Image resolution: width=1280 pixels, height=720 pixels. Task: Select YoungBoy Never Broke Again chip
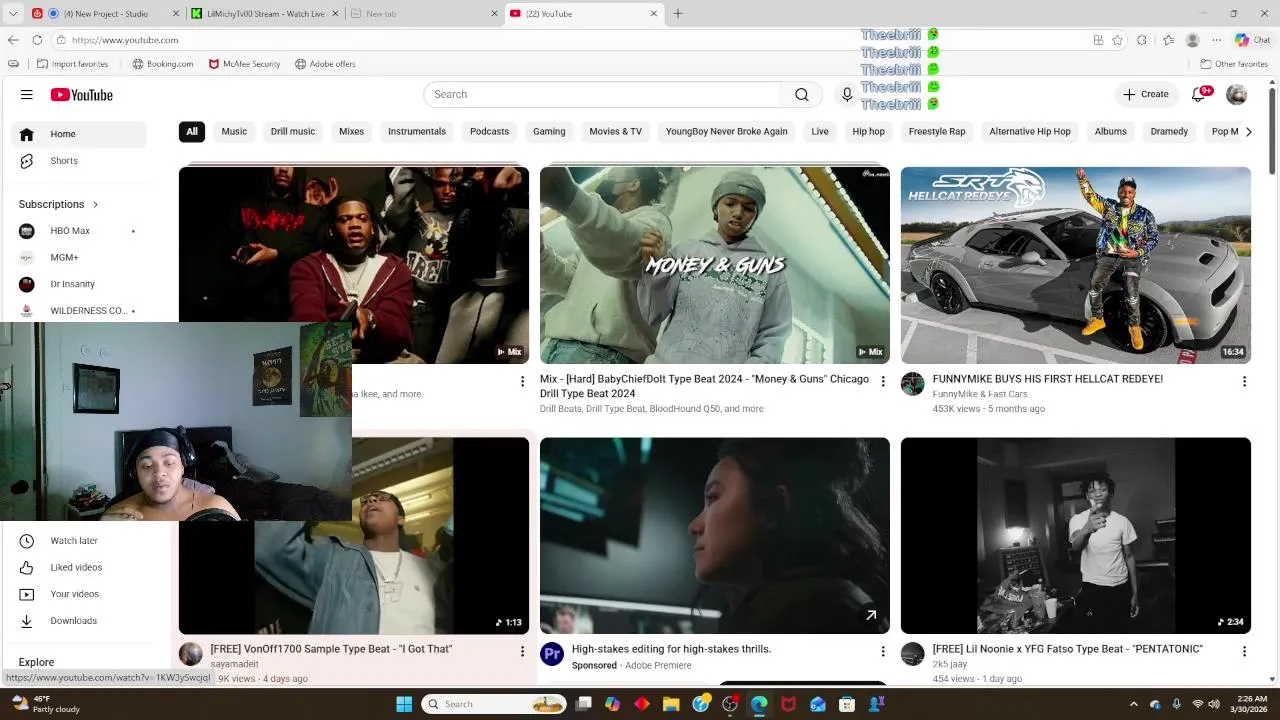(727, 132)
